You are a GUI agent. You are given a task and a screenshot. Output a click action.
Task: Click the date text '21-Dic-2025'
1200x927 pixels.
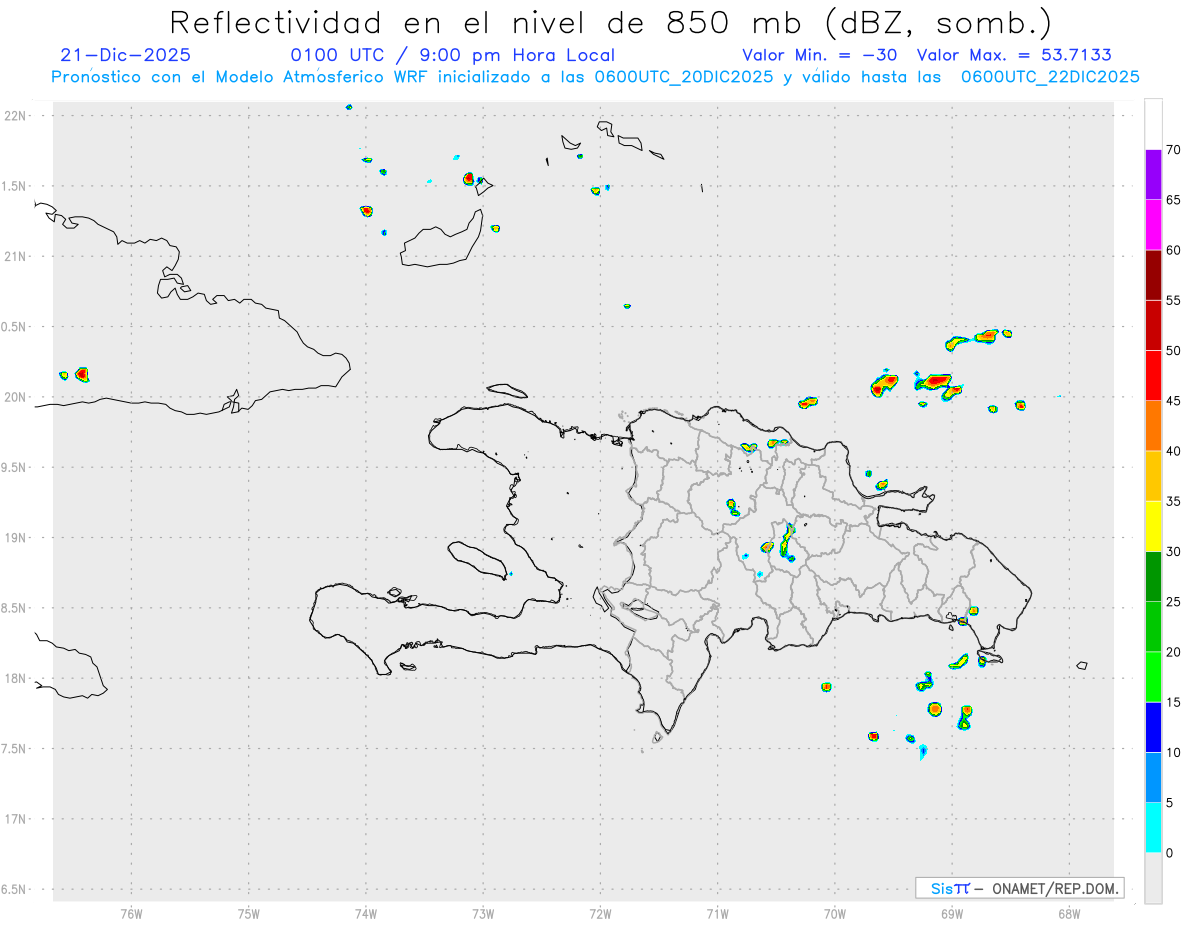pos(125,55)
